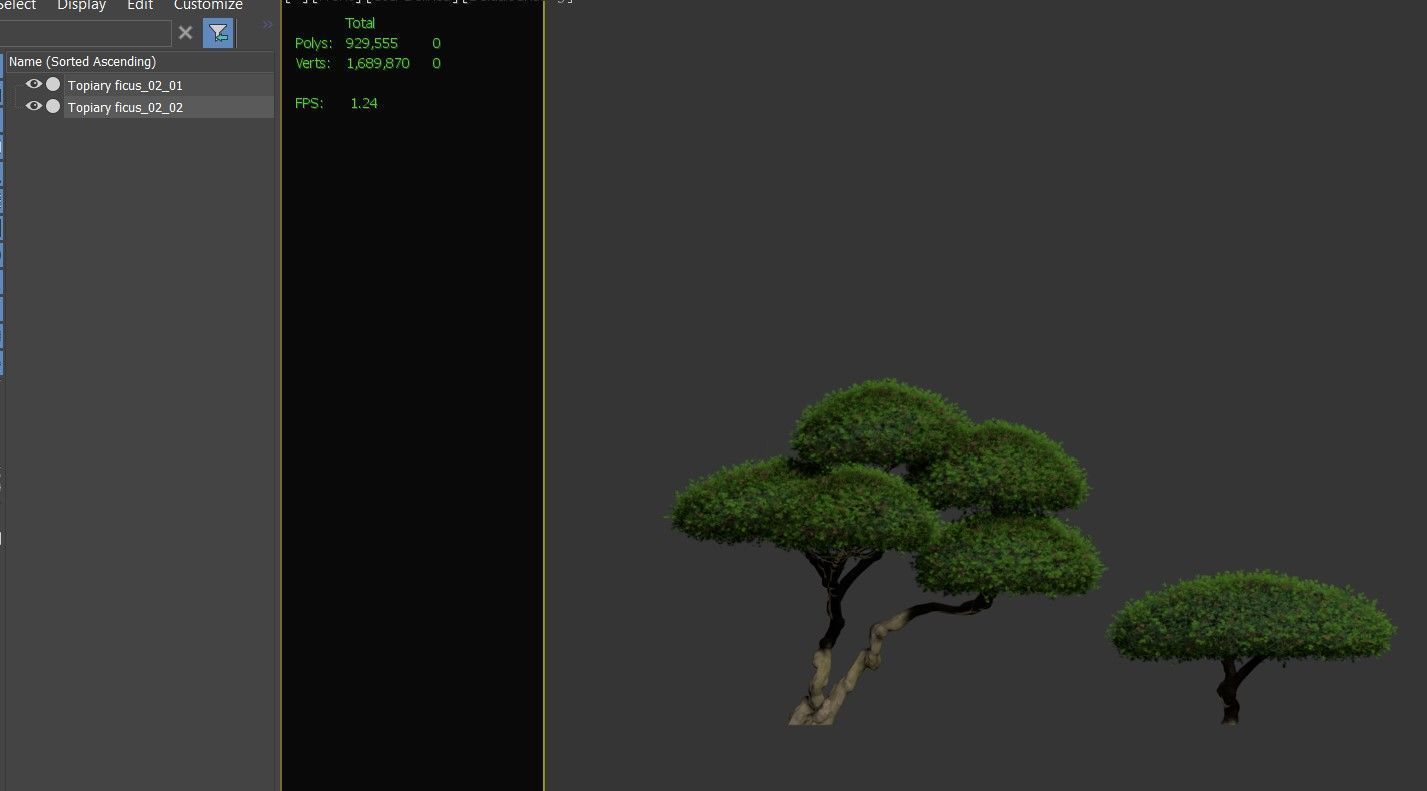Viewport: 1427px width, 791px height.
Task: Select Topiary ficus_02_02 in the list
Action: coord(125,108)
